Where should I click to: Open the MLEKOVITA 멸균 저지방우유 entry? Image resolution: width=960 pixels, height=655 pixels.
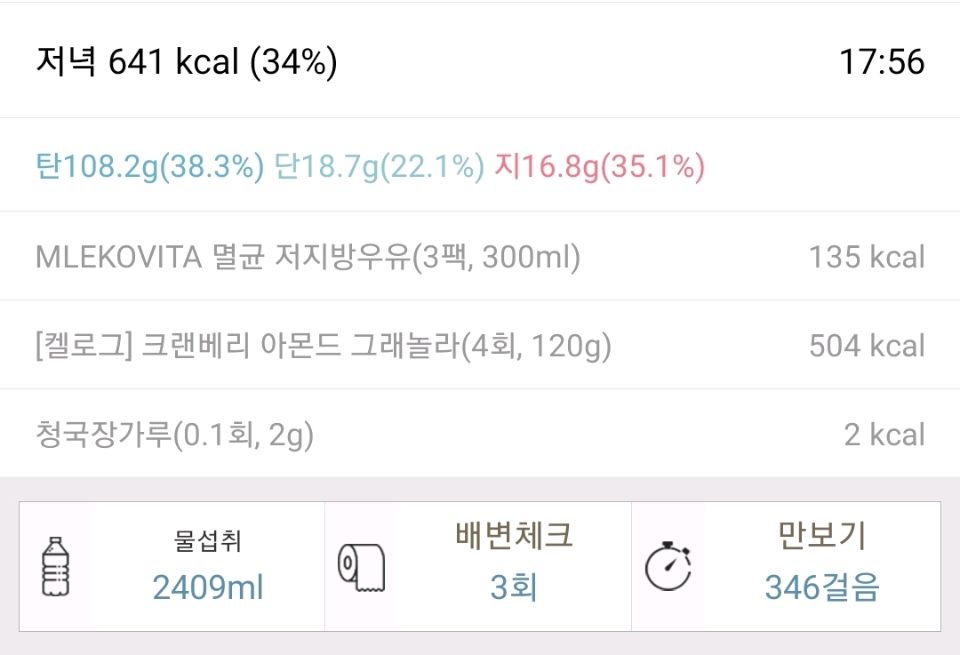(x=480, y=256)
